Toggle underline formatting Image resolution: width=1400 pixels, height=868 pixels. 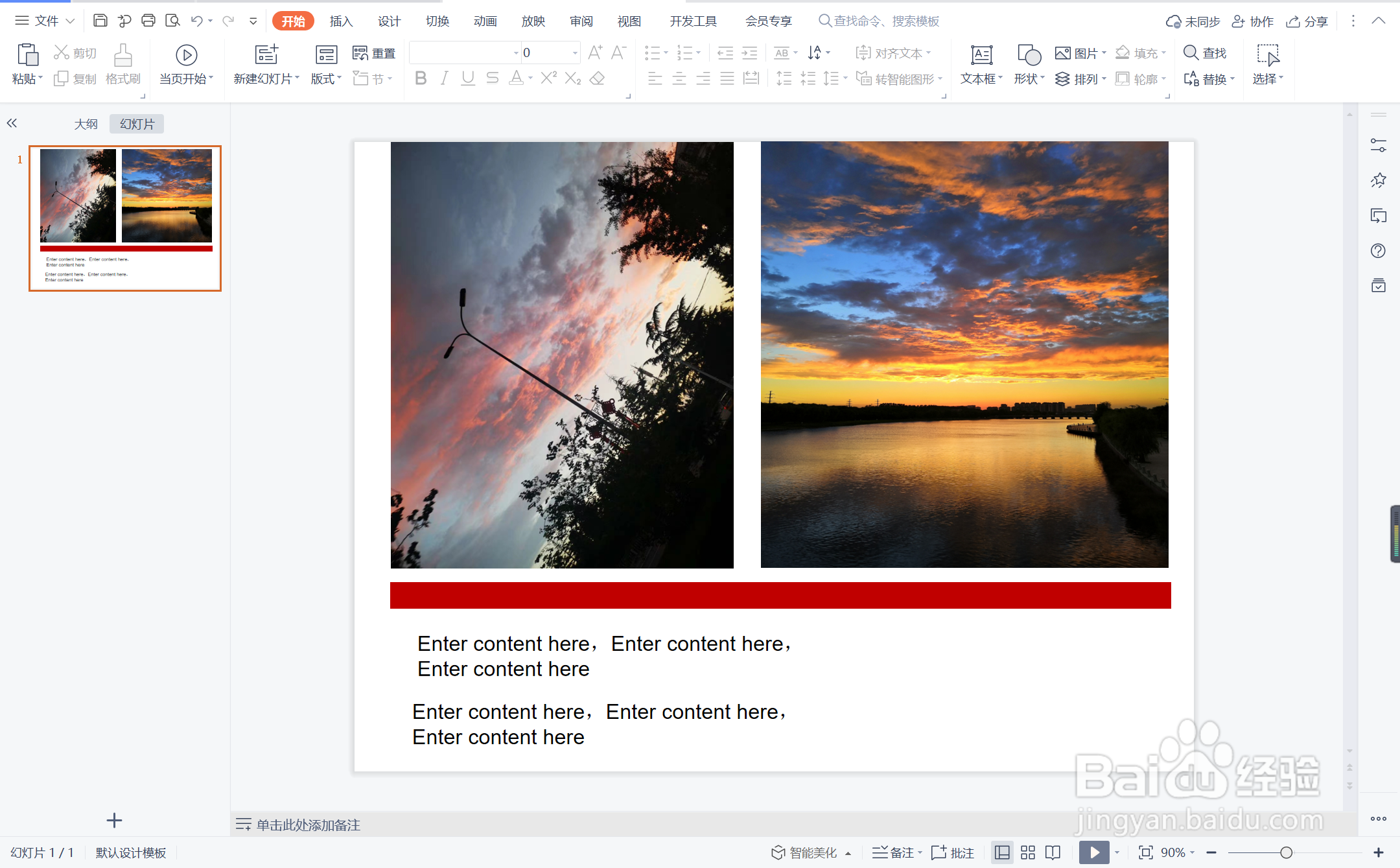468,78
